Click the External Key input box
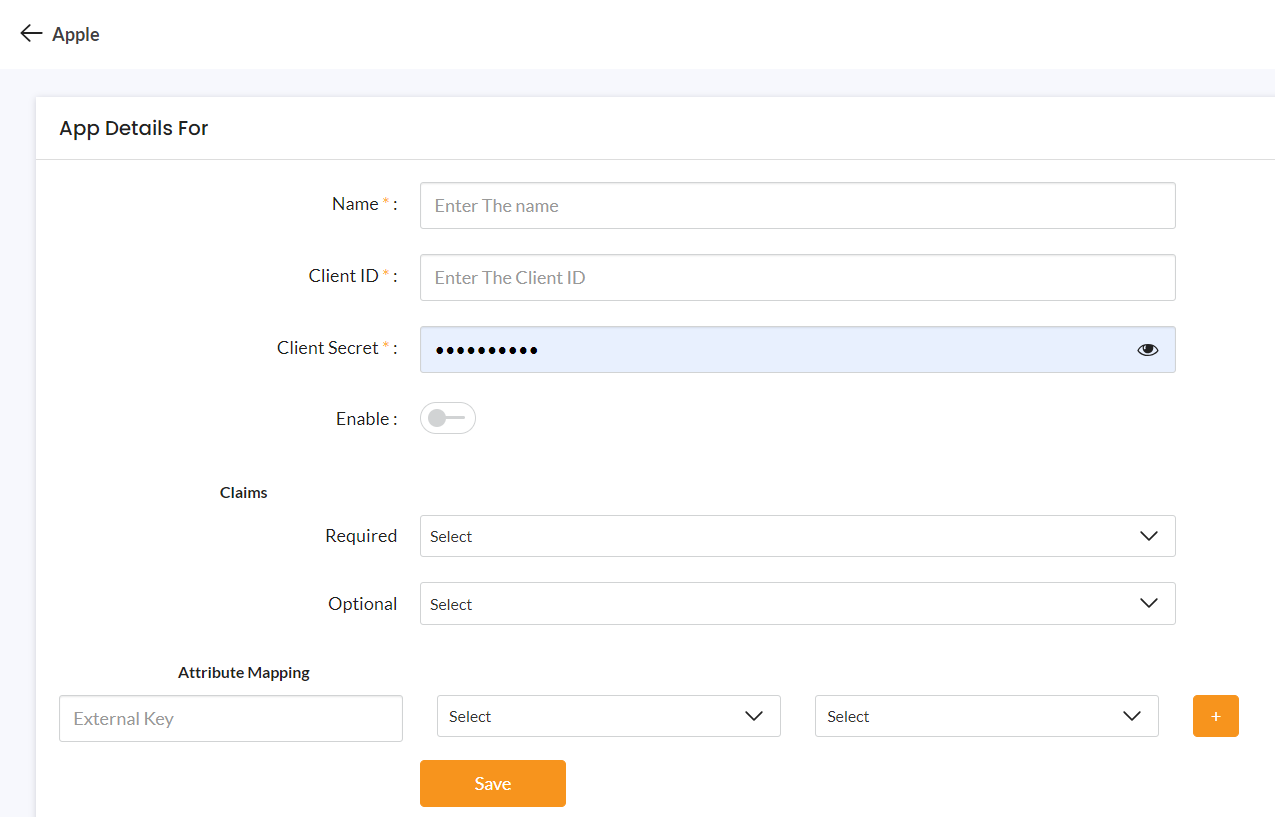This screenshot has height=817, width=1275. [230, 718]
